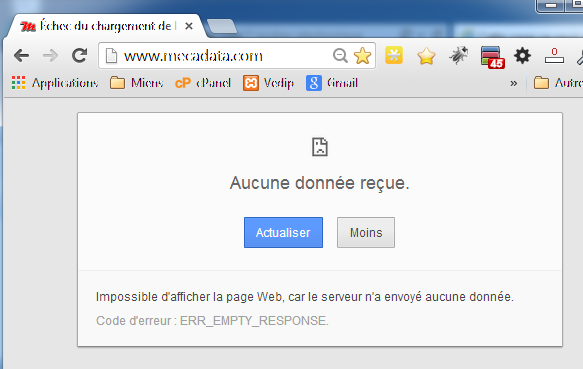Viewport: 583px width, 369px height.
Task: Bookmark this page with the address bar star
Action: coord(363,56)
